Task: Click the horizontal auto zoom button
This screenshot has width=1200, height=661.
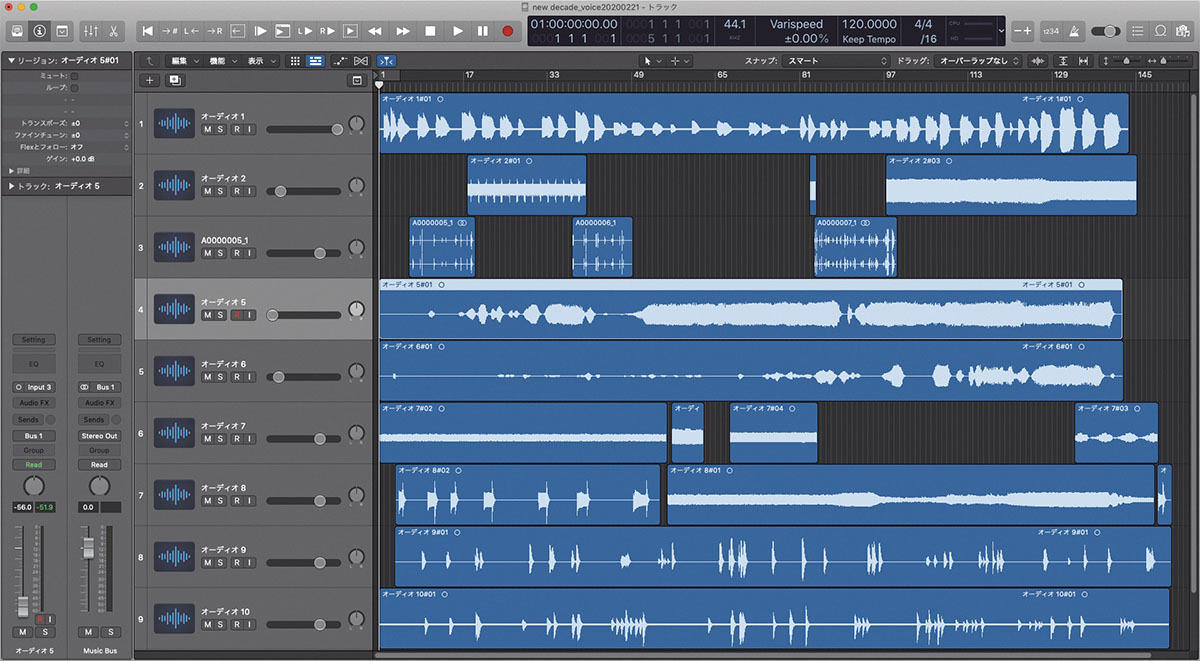Action: [x=1084, y=61]
